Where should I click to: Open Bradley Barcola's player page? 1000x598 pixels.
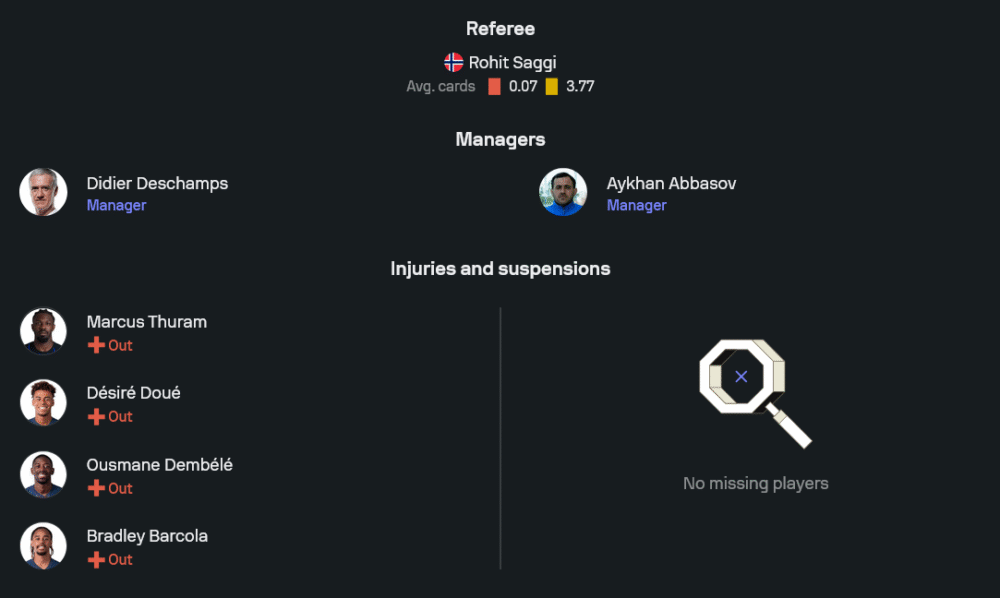(147, 536)
